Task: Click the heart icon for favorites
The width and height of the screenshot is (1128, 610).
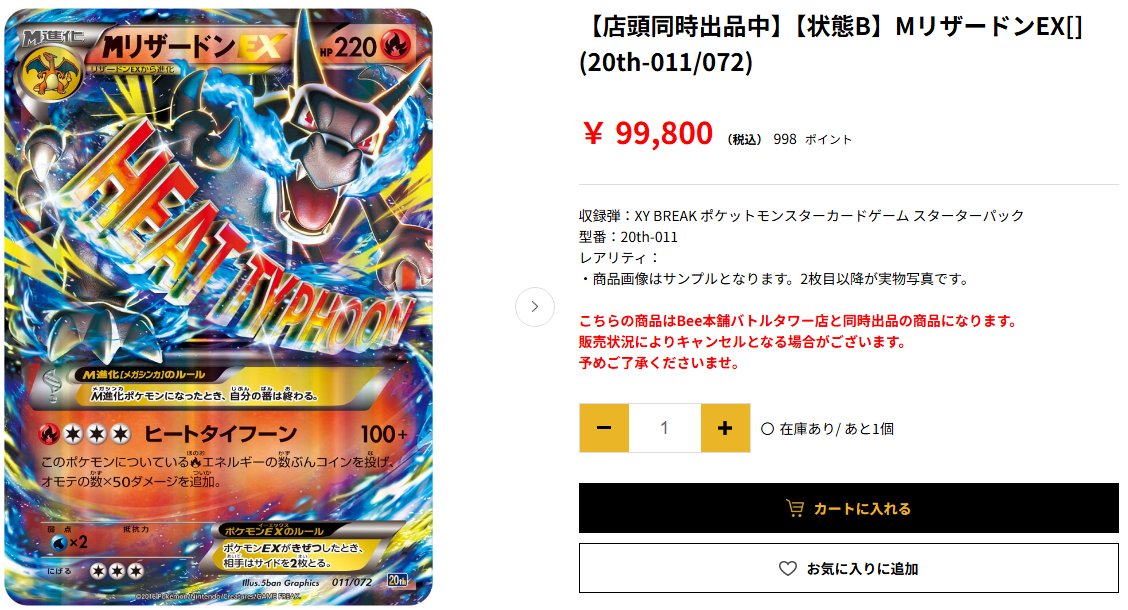Action: [788, 568]
